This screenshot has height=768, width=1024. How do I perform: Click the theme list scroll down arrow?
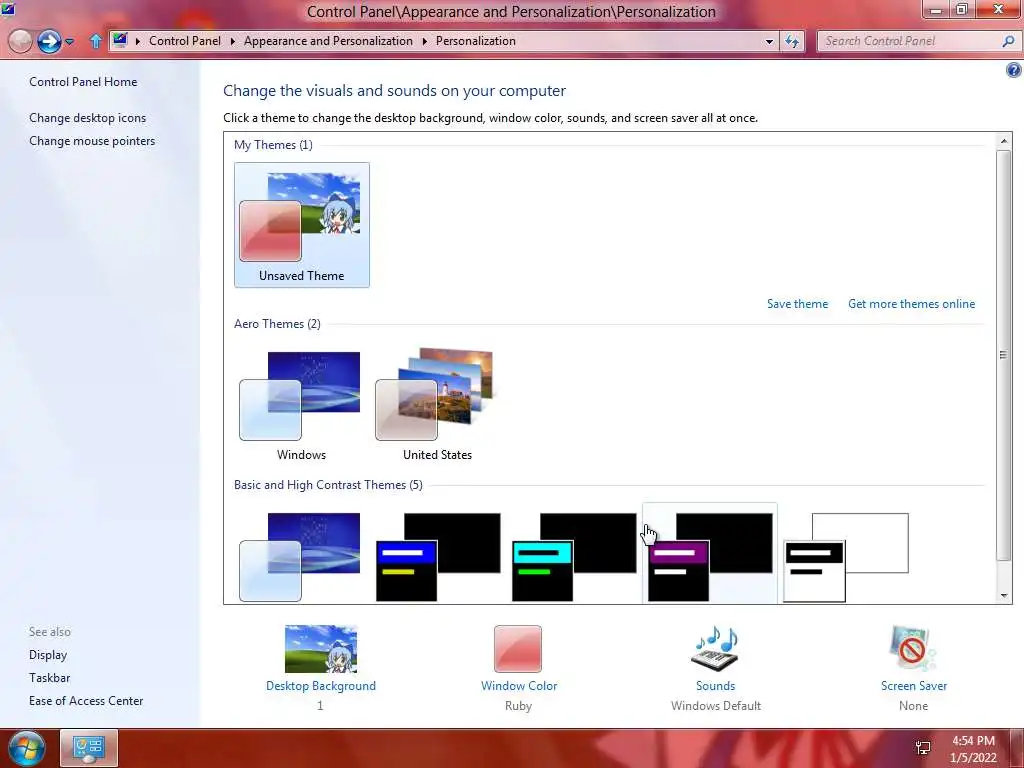(1004, 596)
